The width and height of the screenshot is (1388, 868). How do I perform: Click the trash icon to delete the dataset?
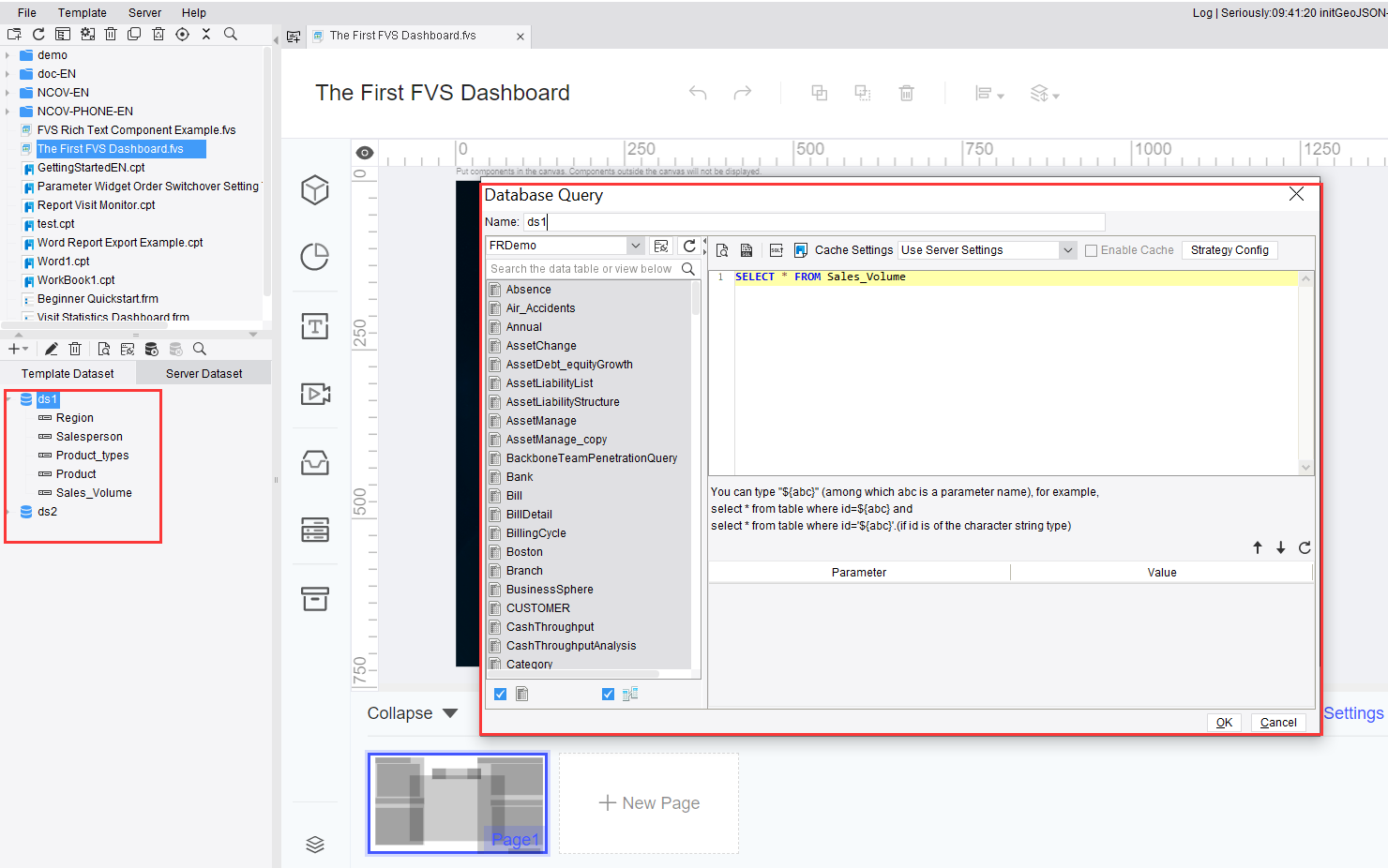[x=75, y=348]
